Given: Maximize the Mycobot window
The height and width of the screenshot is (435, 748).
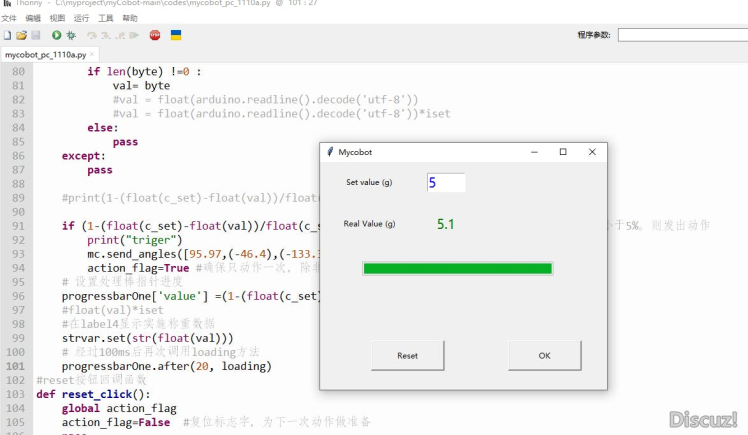Looking at the screenshot, I should (x=563, y=152).
